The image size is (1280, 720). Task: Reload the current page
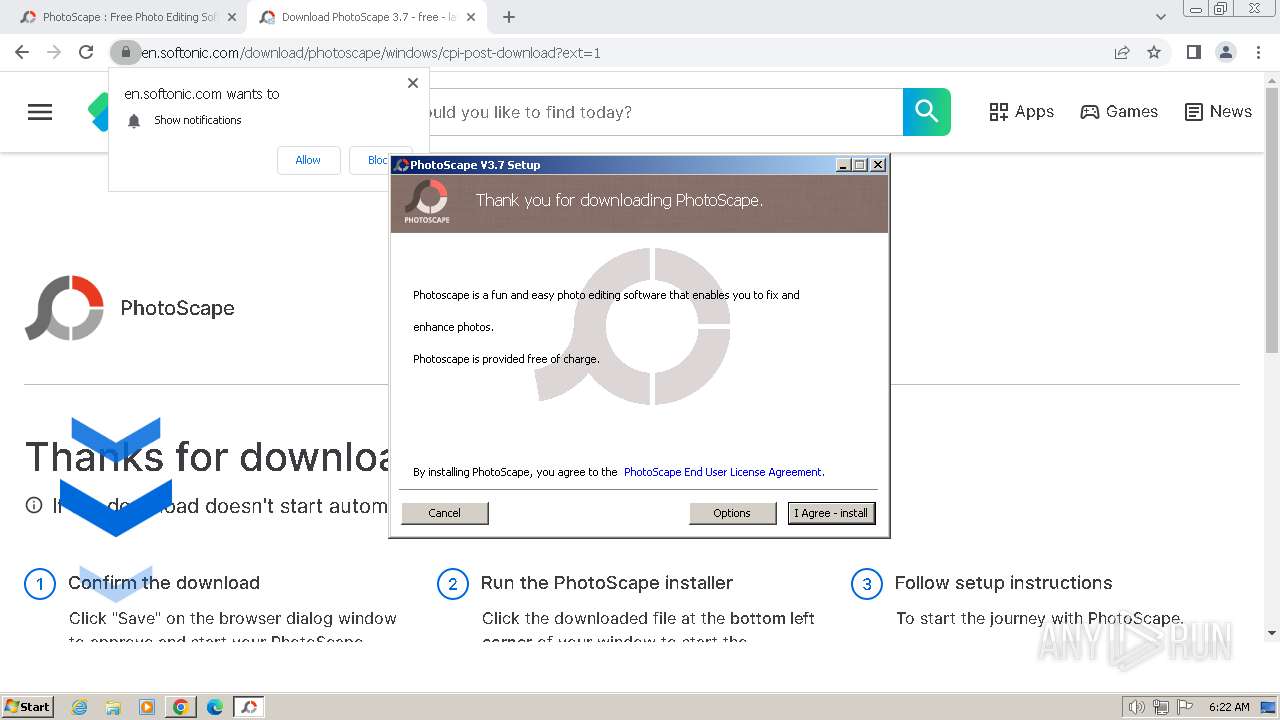point(86,52)
